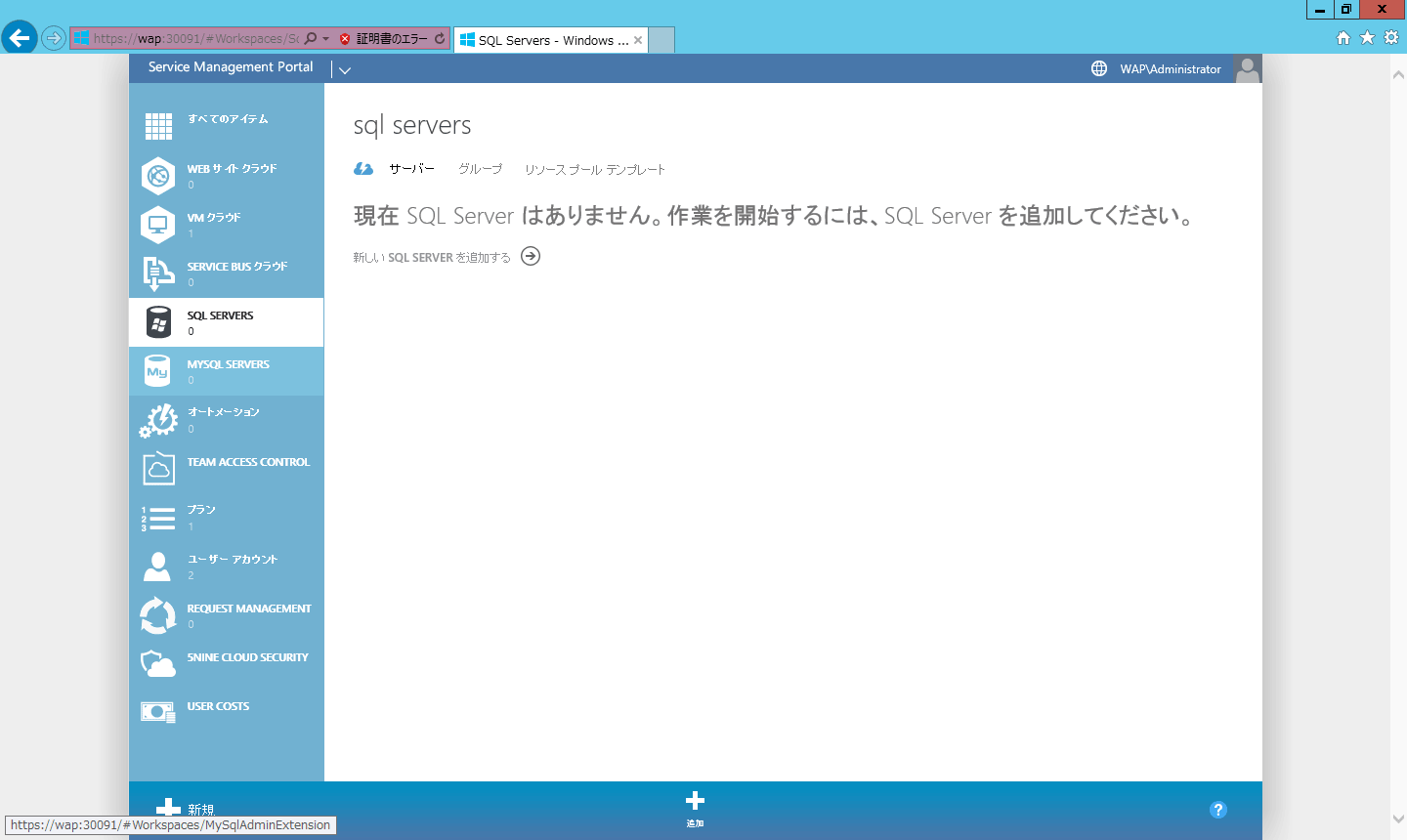Open the user avatar icon

[x=1247, y=68]
